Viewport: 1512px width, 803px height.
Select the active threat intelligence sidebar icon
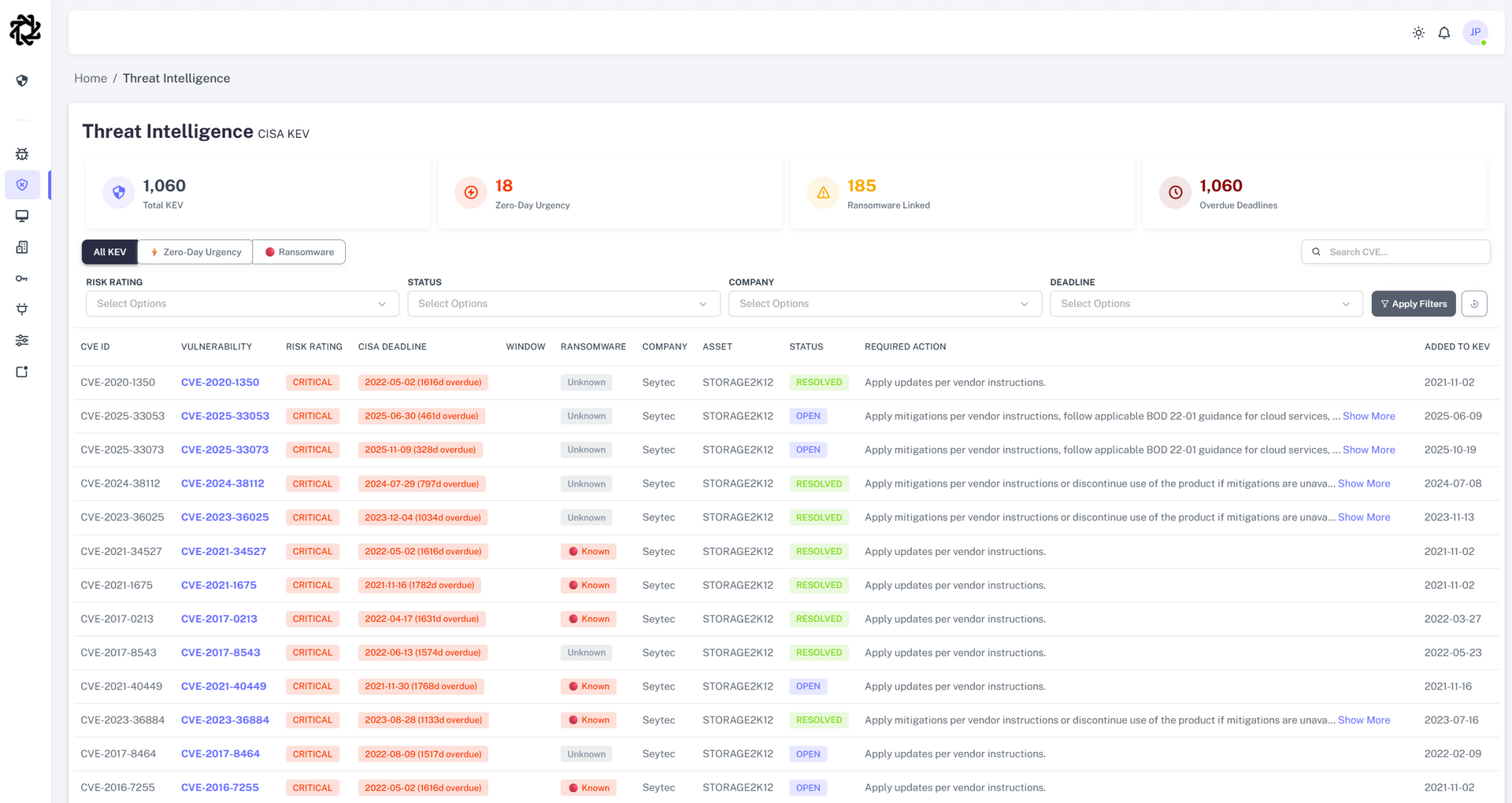pyautogui.click(x=22, y=185)
